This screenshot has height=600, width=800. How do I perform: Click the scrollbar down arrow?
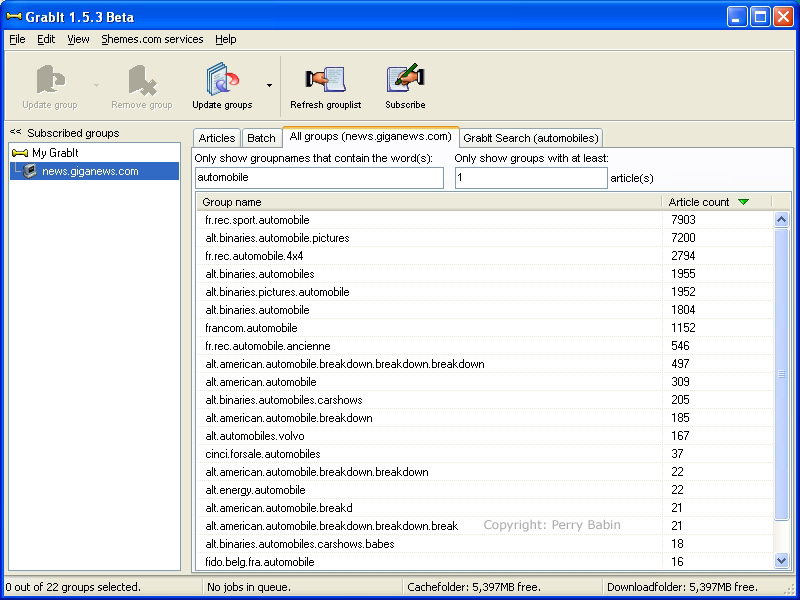pyautogui.click(x=782, y=561)
